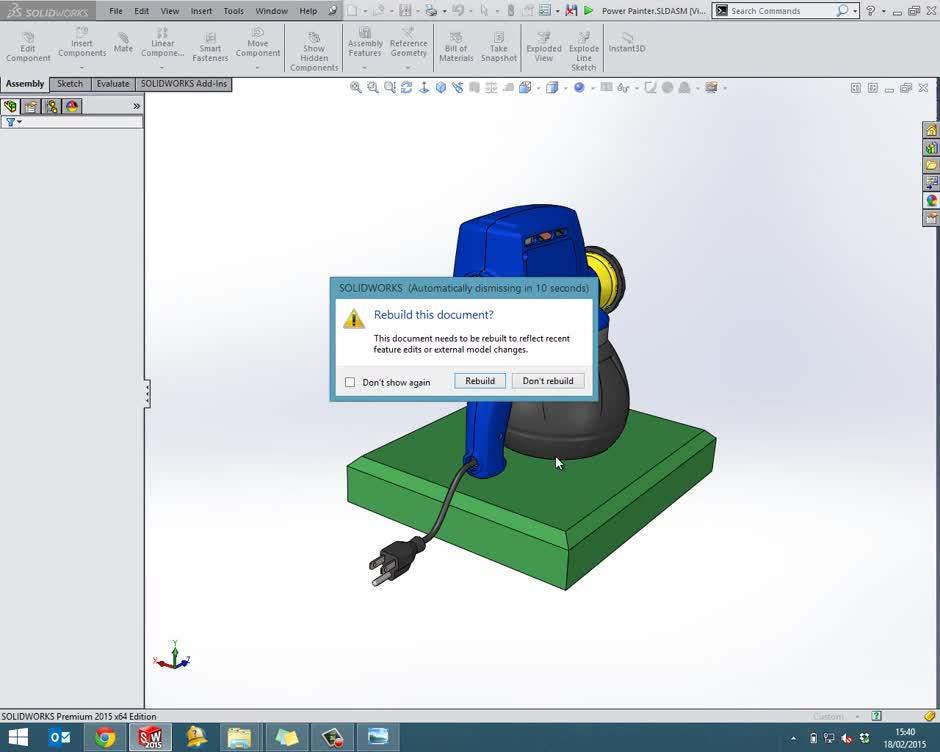Toggle Show Hidden Components
940x752 pixels.
click(314, 48)
